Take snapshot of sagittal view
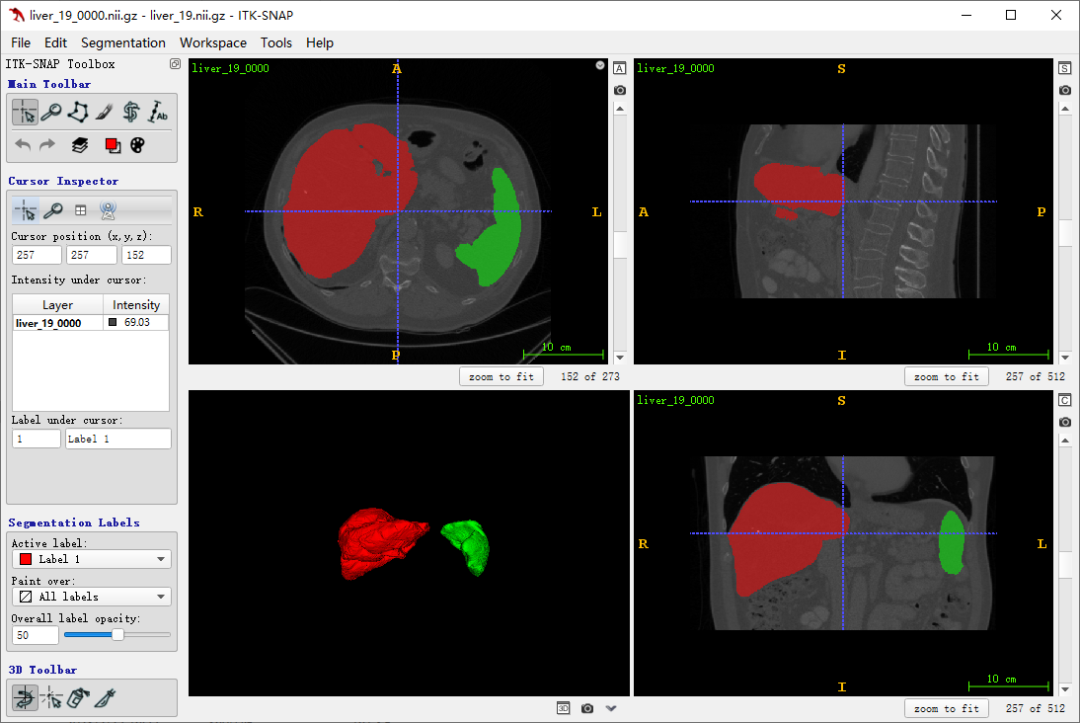The image size is (1080, 723). point(1065,90)
